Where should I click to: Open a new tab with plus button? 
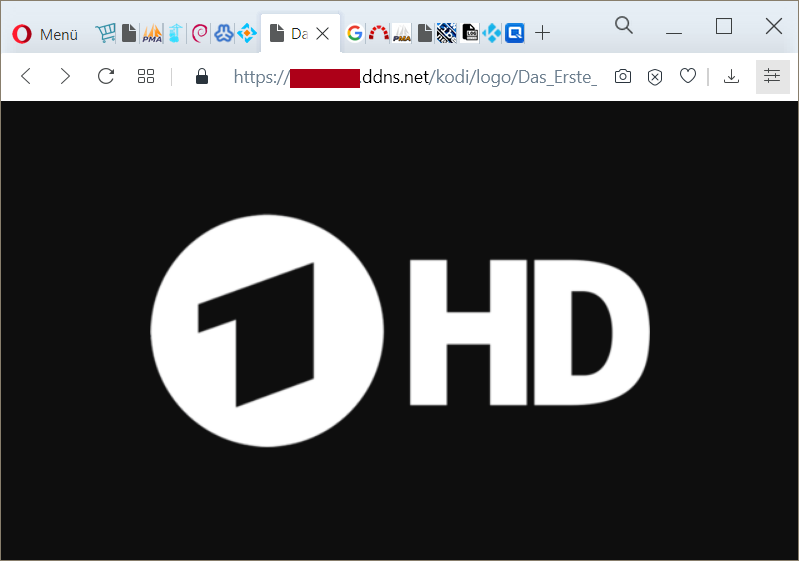tap(543, 33)
